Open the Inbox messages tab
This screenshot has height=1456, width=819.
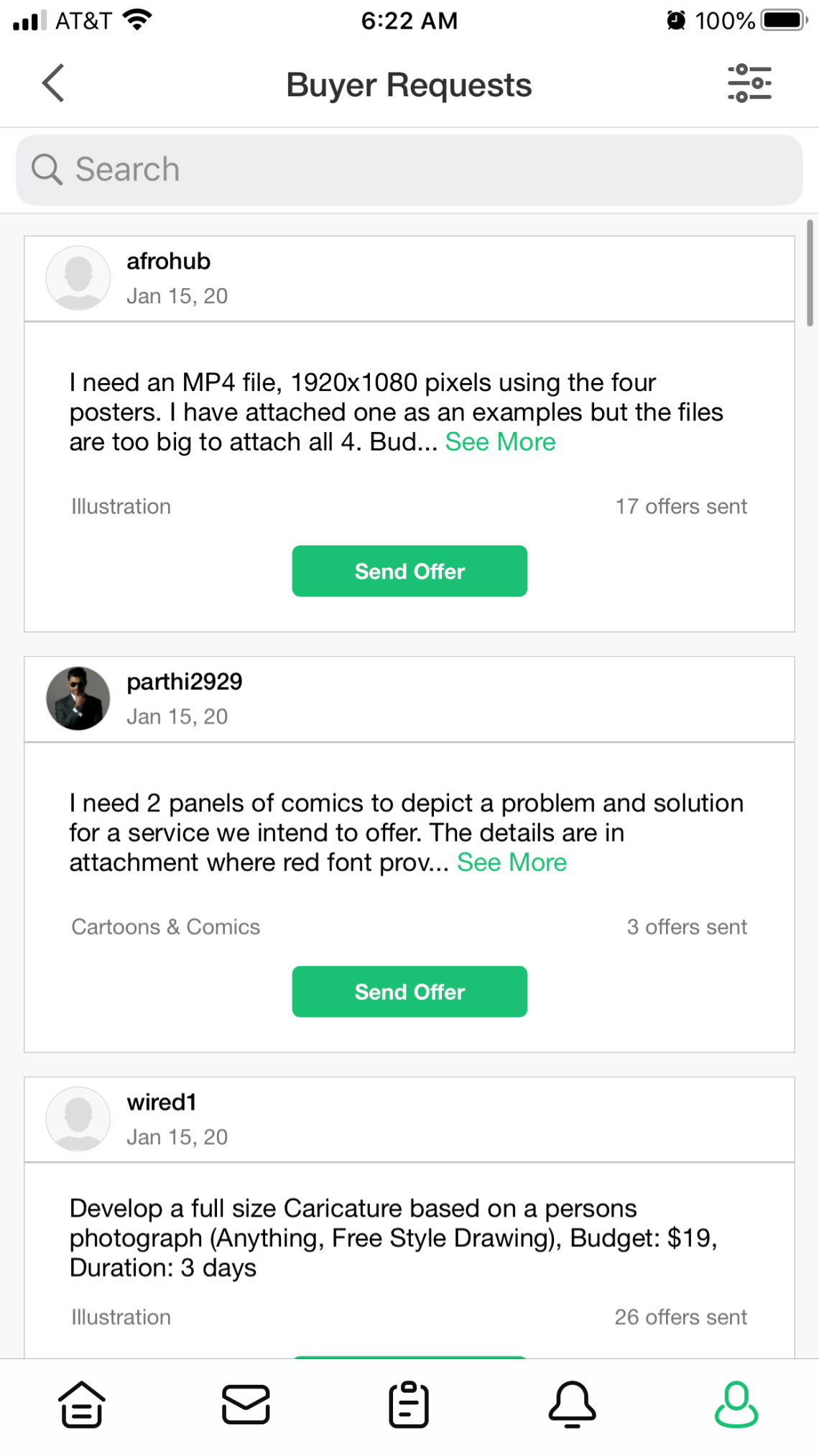pos(246,1404)
